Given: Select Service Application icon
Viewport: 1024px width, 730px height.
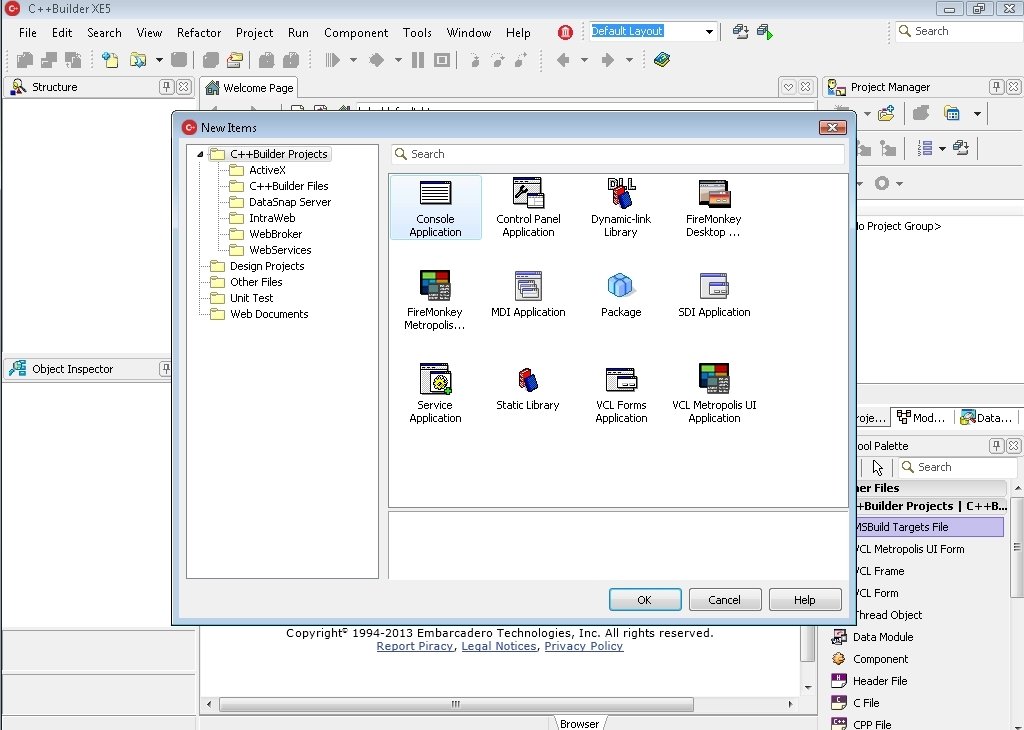Looking at the screenshot, I should tap(435, 393).
